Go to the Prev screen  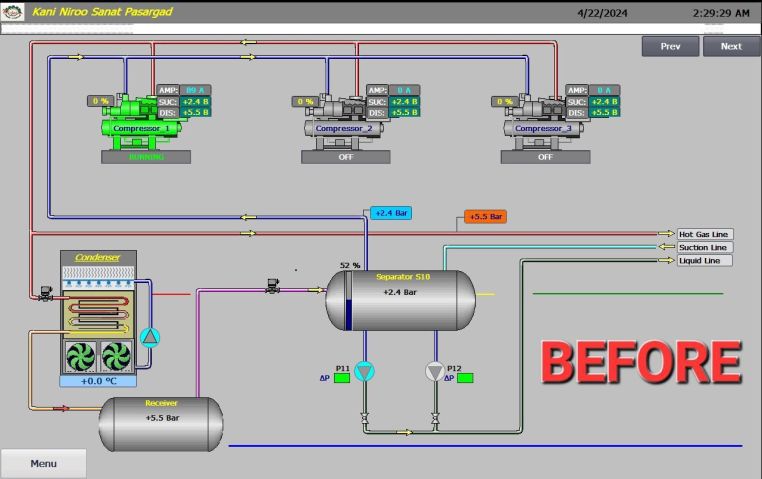tap(670, 46)
